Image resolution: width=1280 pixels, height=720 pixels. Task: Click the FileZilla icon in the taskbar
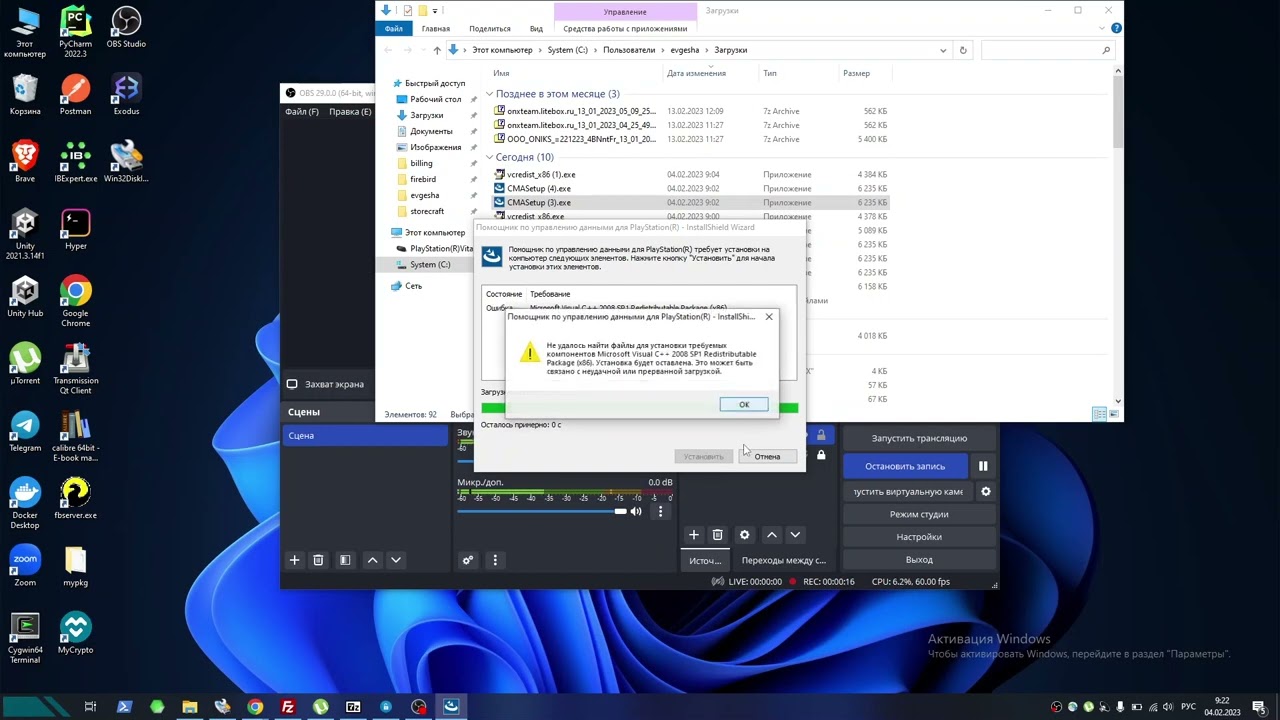click(x=288, y=707)
